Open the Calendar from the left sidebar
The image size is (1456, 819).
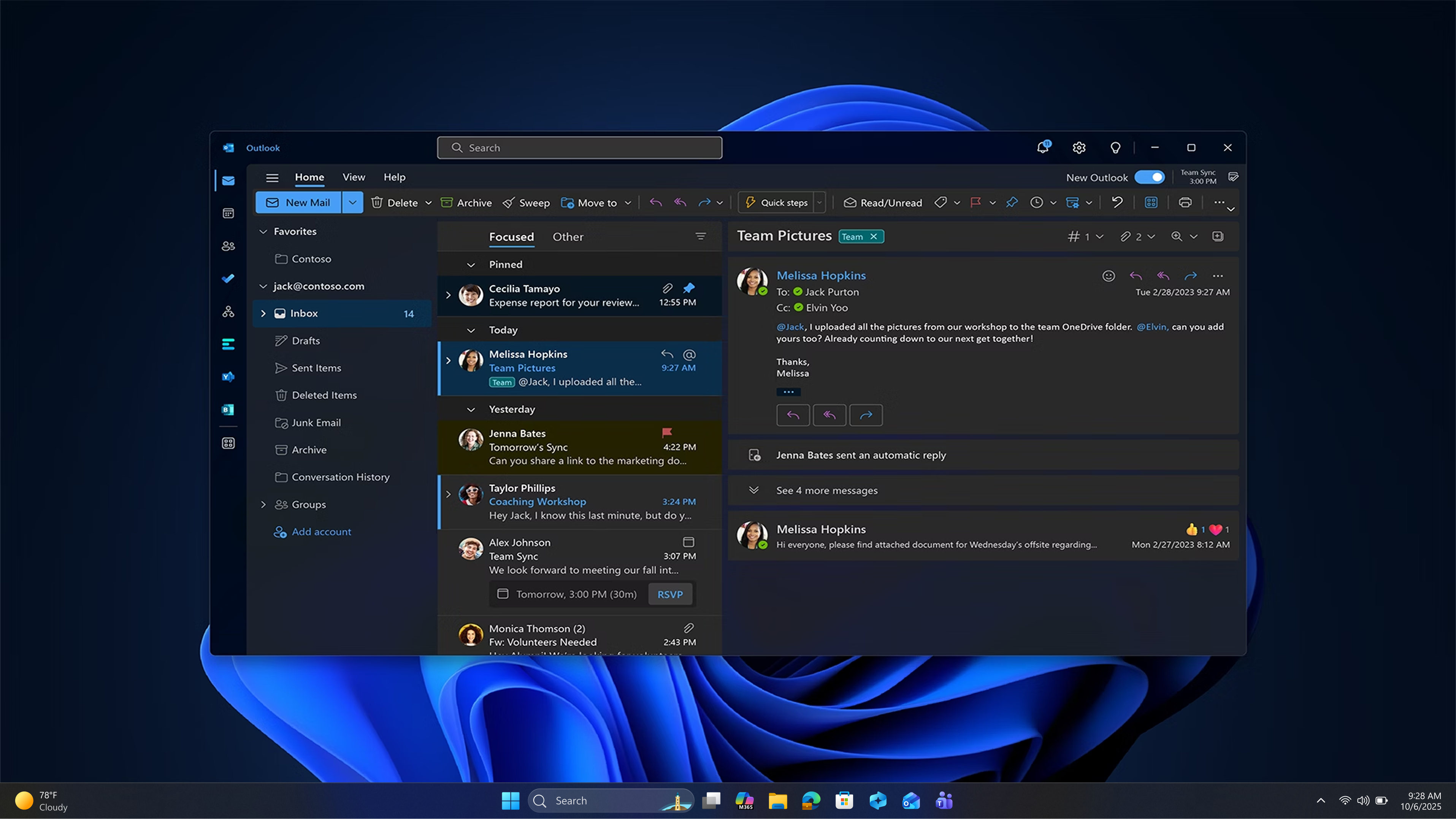click(228, 213)
